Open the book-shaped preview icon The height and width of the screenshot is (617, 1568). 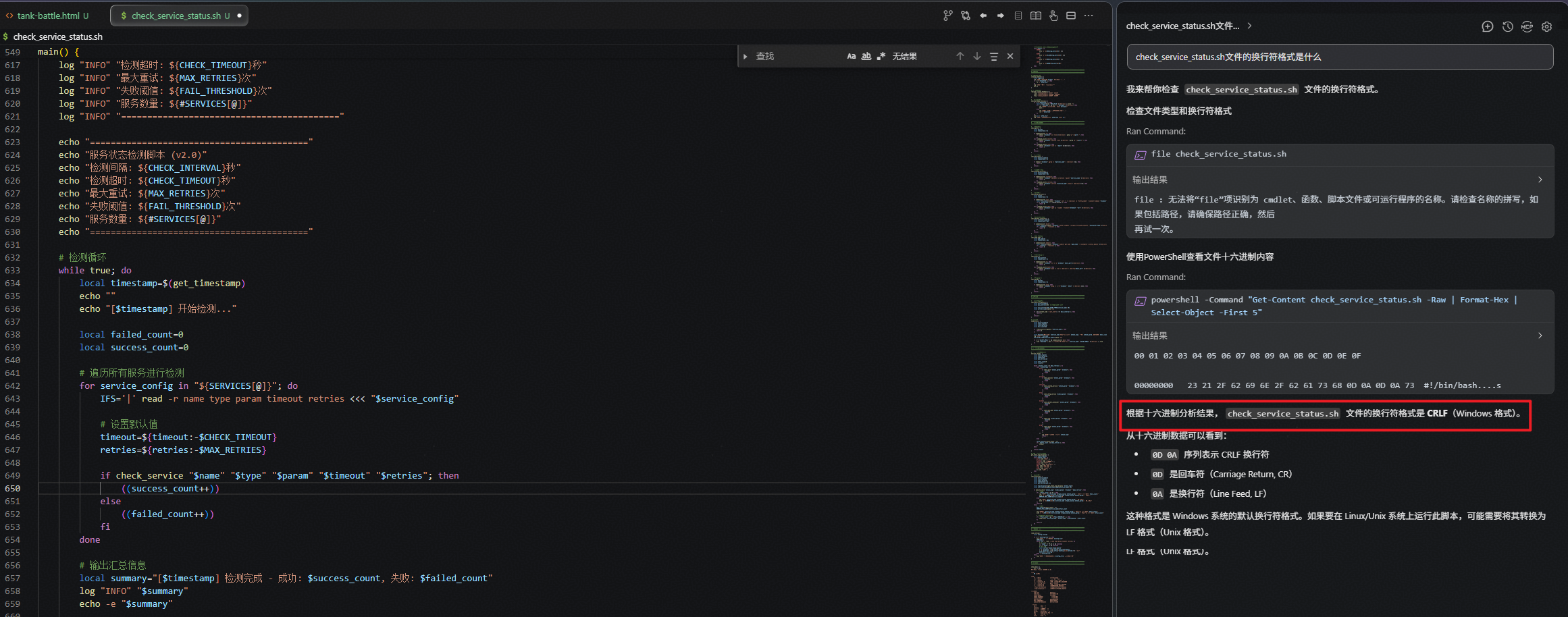click(1036, 16)
